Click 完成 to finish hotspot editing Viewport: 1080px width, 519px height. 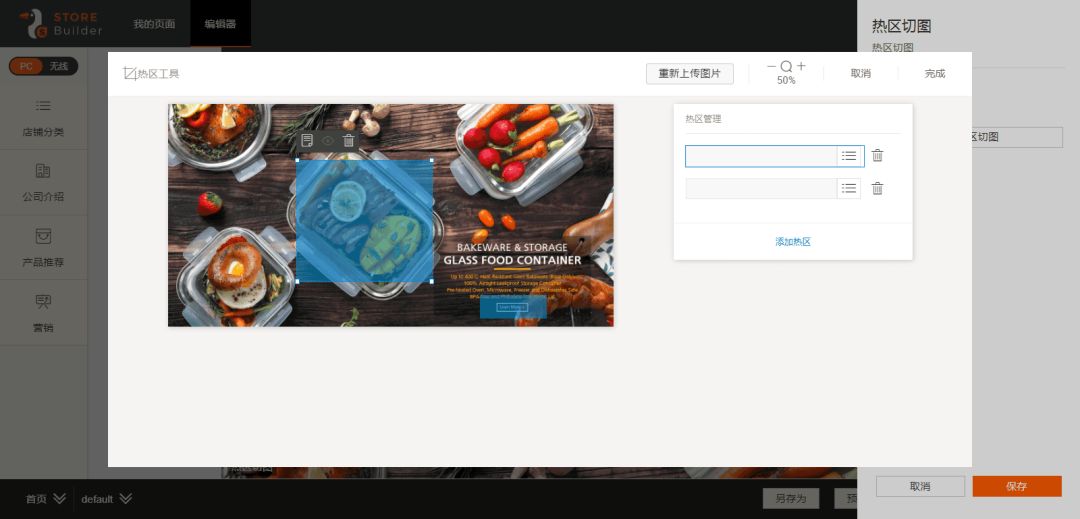click(935, 74)
